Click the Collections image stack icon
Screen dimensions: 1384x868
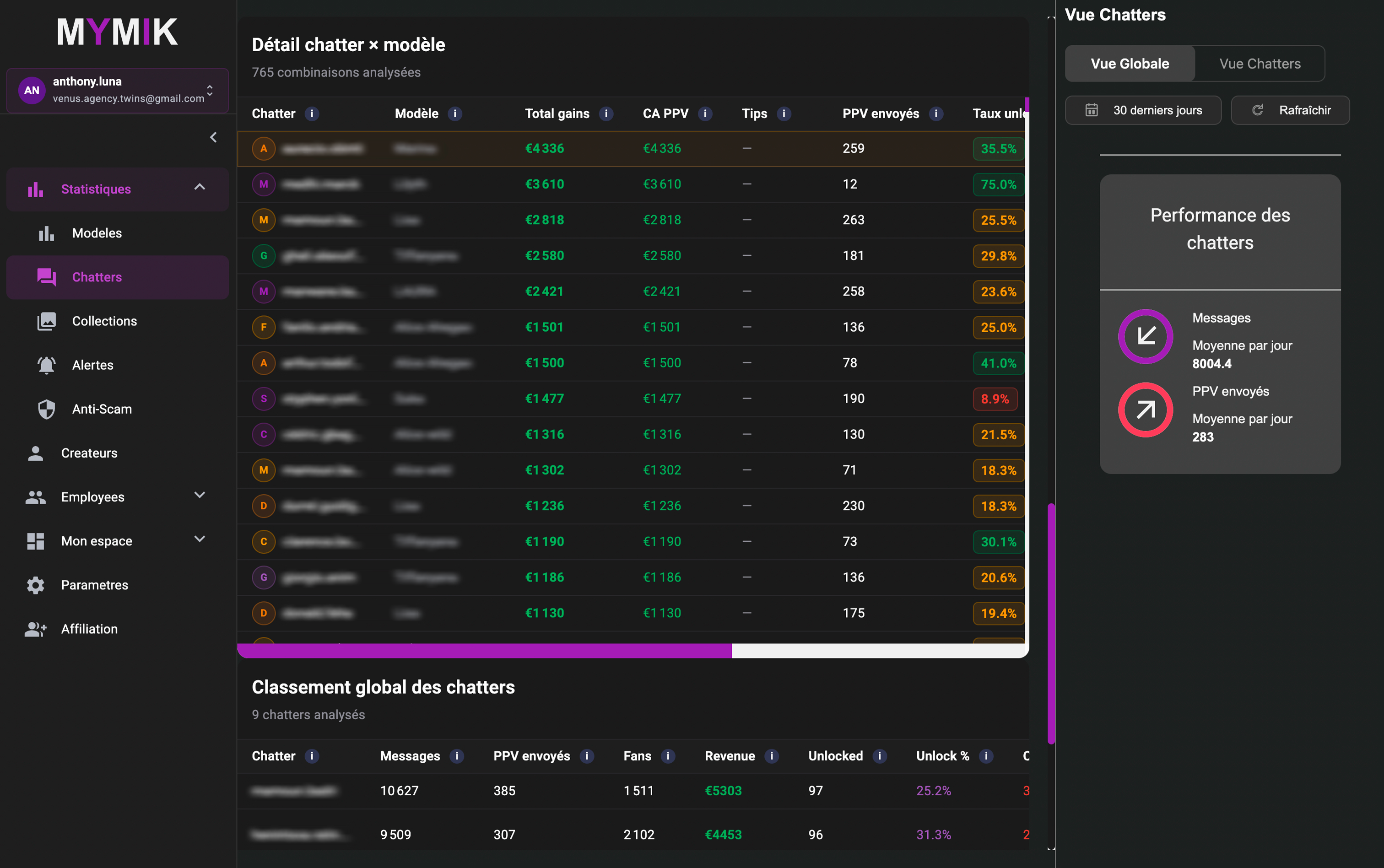tap(47, 321)
